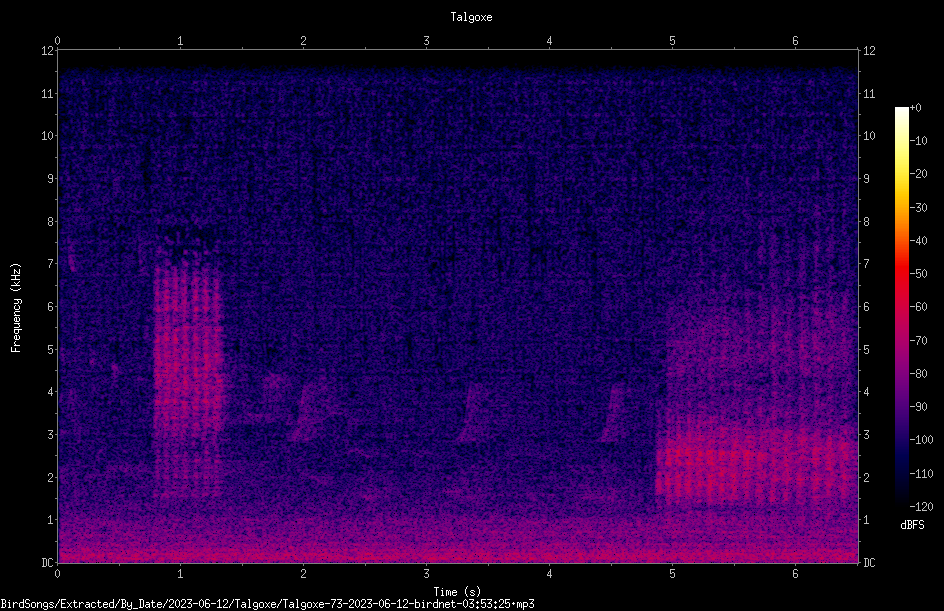This screenshot has height=611, width=944.
Task: Click the 3 second tick on bottom axis
Action: pos(426,574)
